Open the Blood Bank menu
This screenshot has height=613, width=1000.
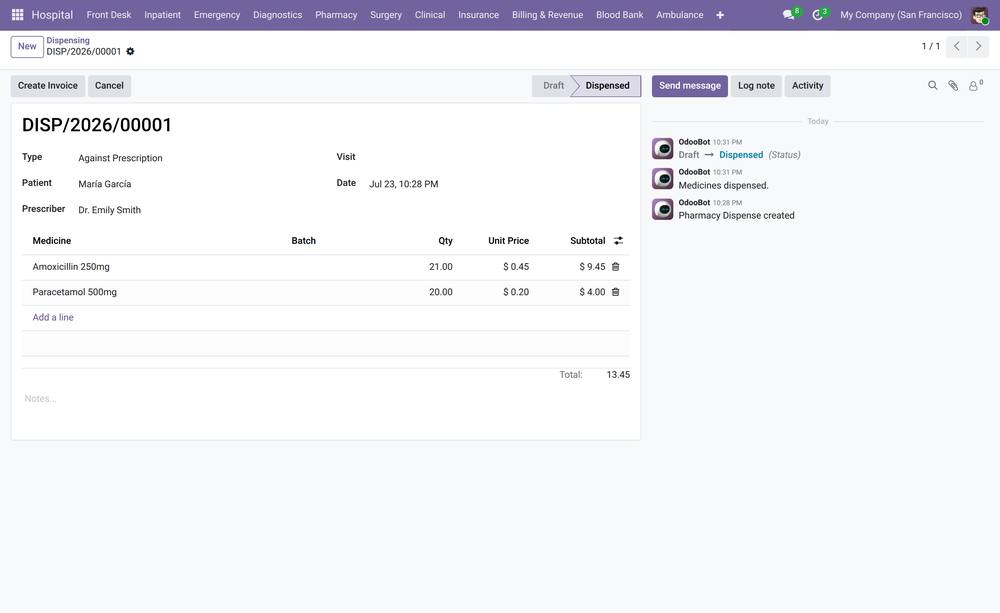[619, 15]
